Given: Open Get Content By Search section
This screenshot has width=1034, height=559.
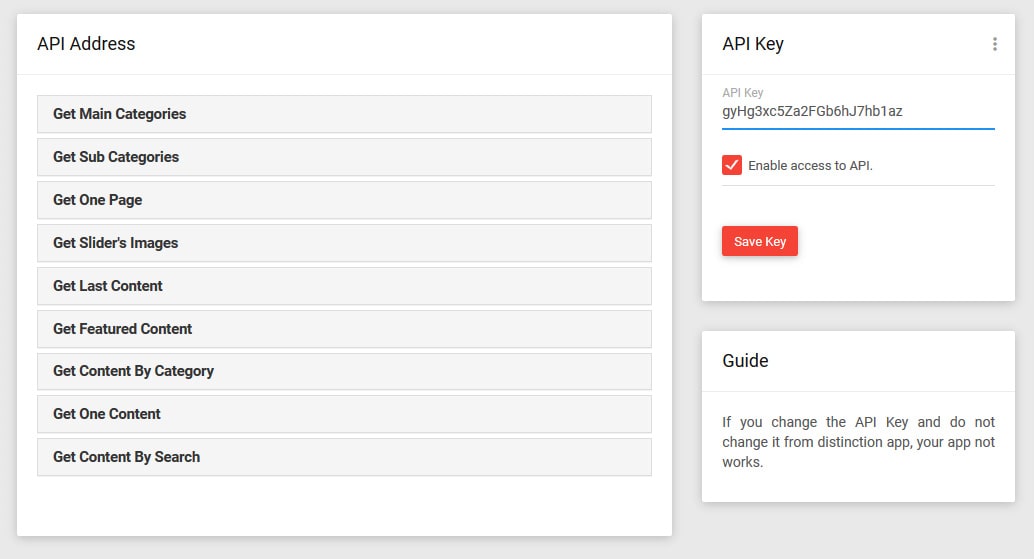Looking at the screenshot, I should pyautogui.click(x=344, y=457).
